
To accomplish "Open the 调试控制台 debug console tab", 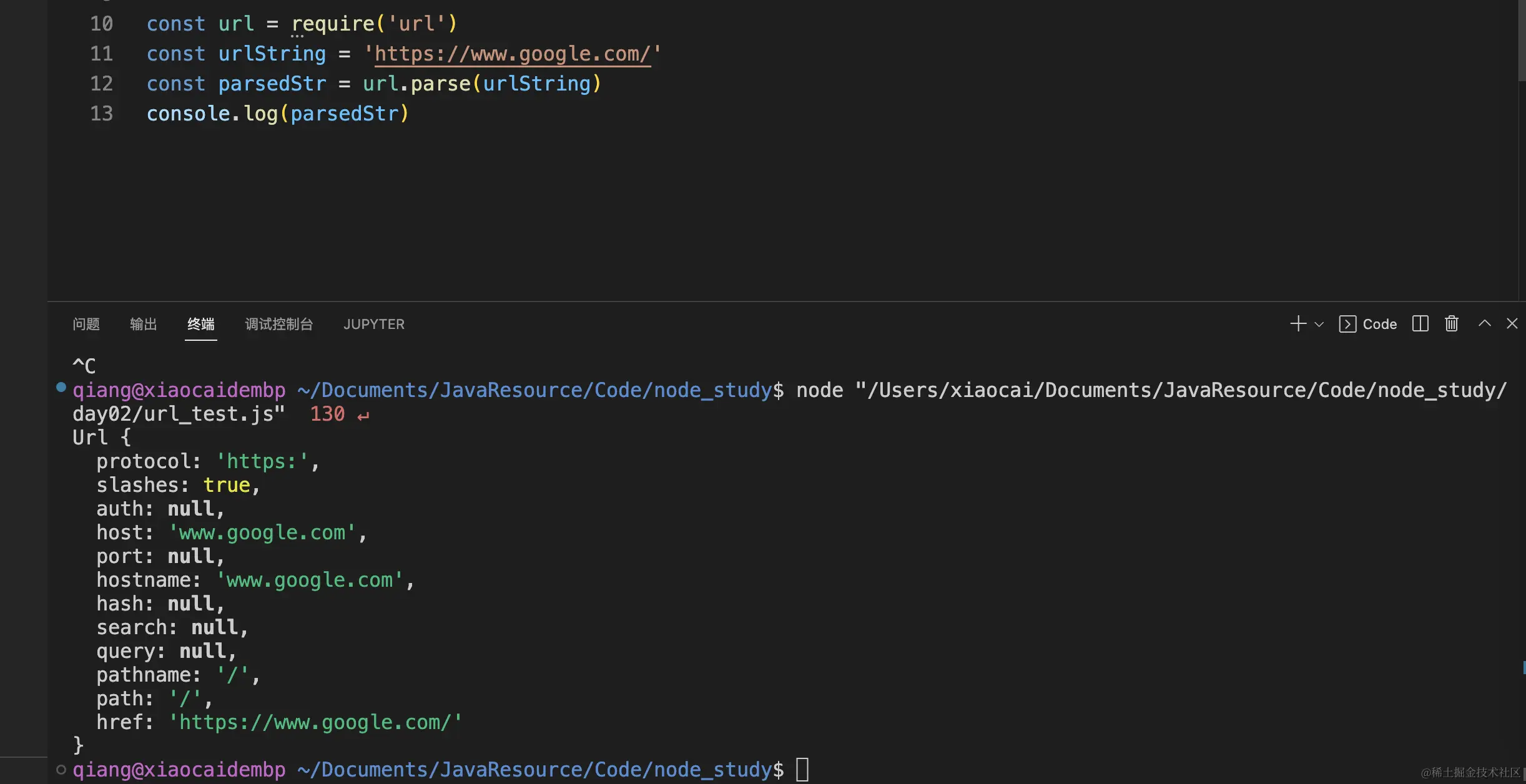I will [278, 324].
